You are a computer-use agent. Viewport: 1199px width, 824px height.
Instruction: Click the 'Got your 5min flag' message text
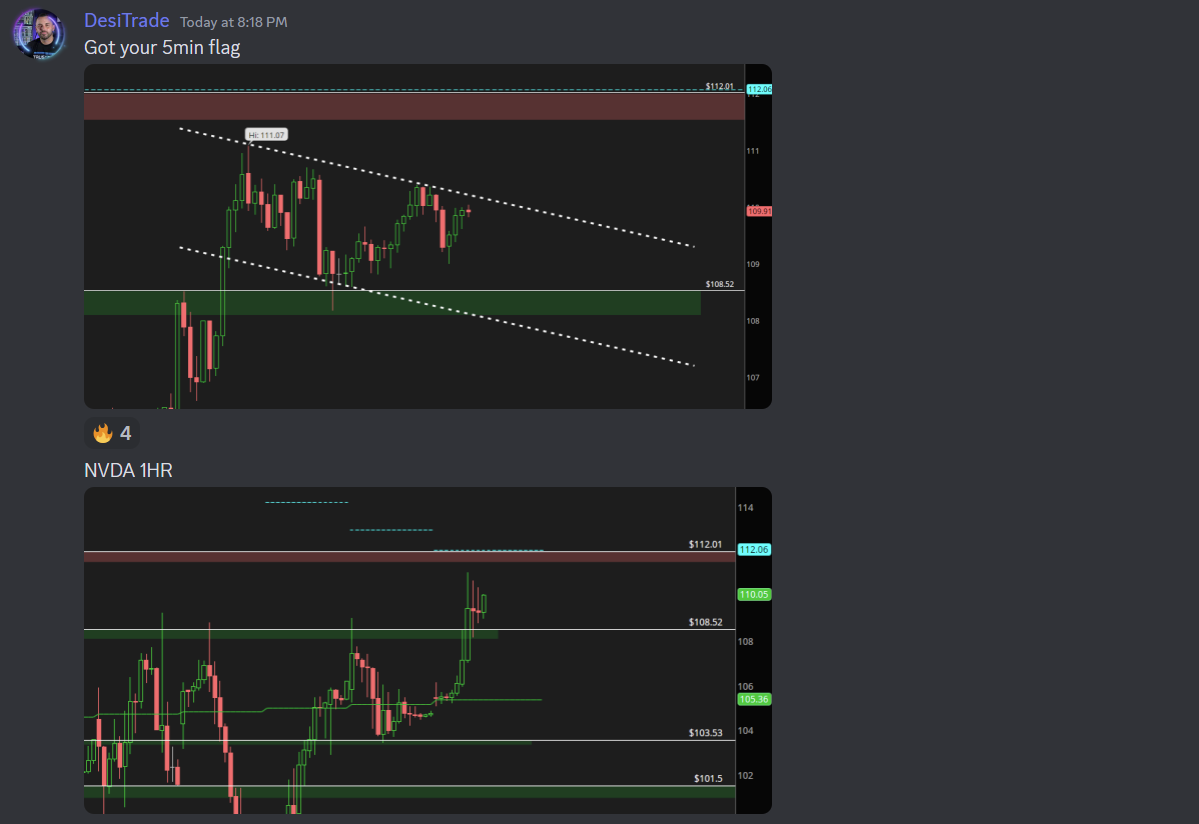(x=162, y=46)
